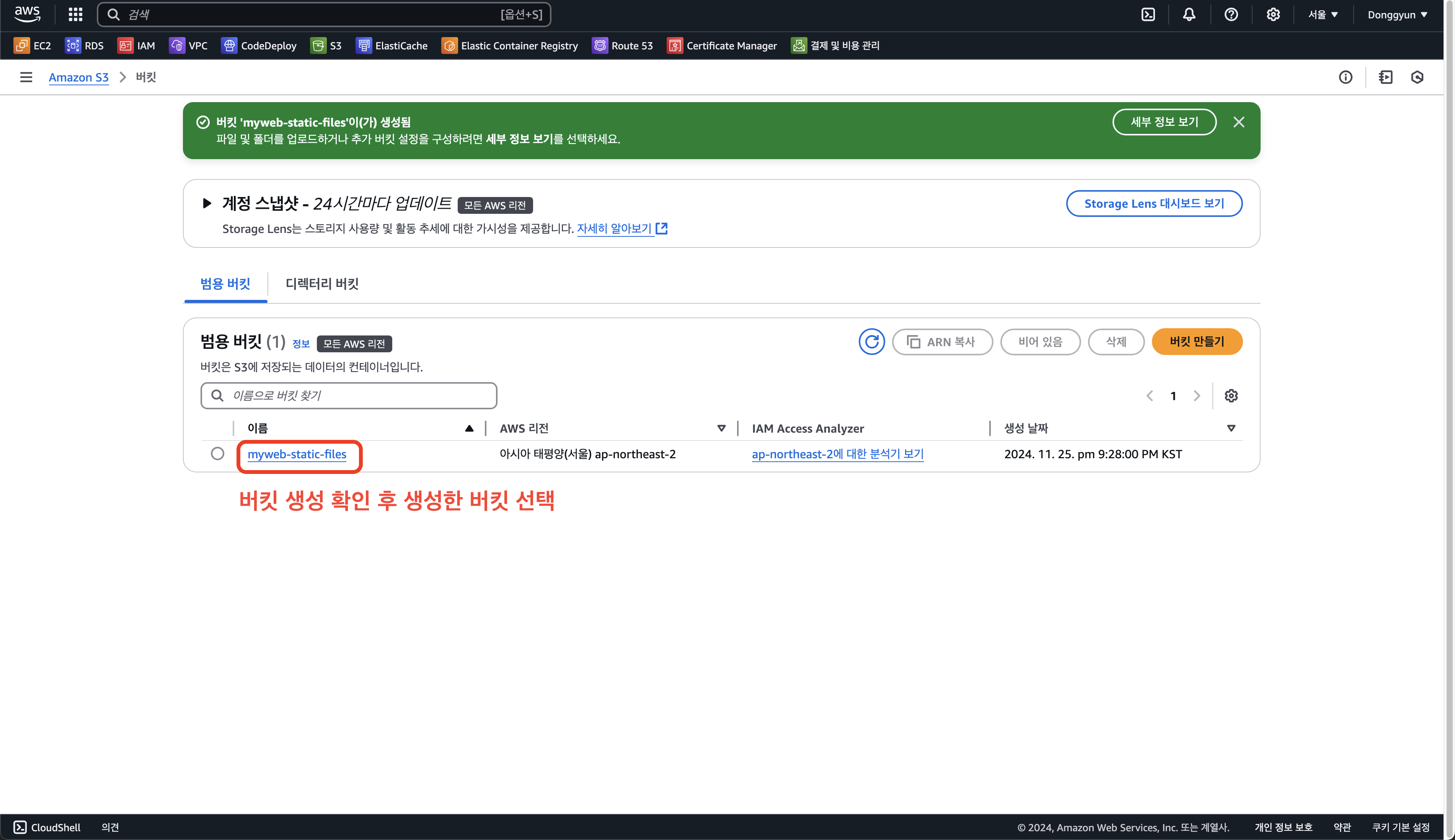Image resolution: width=1455 pixels, height=840 pixels.
Task: Open IAM shortcut in favorites bar
Action: (x=136, y=46)
